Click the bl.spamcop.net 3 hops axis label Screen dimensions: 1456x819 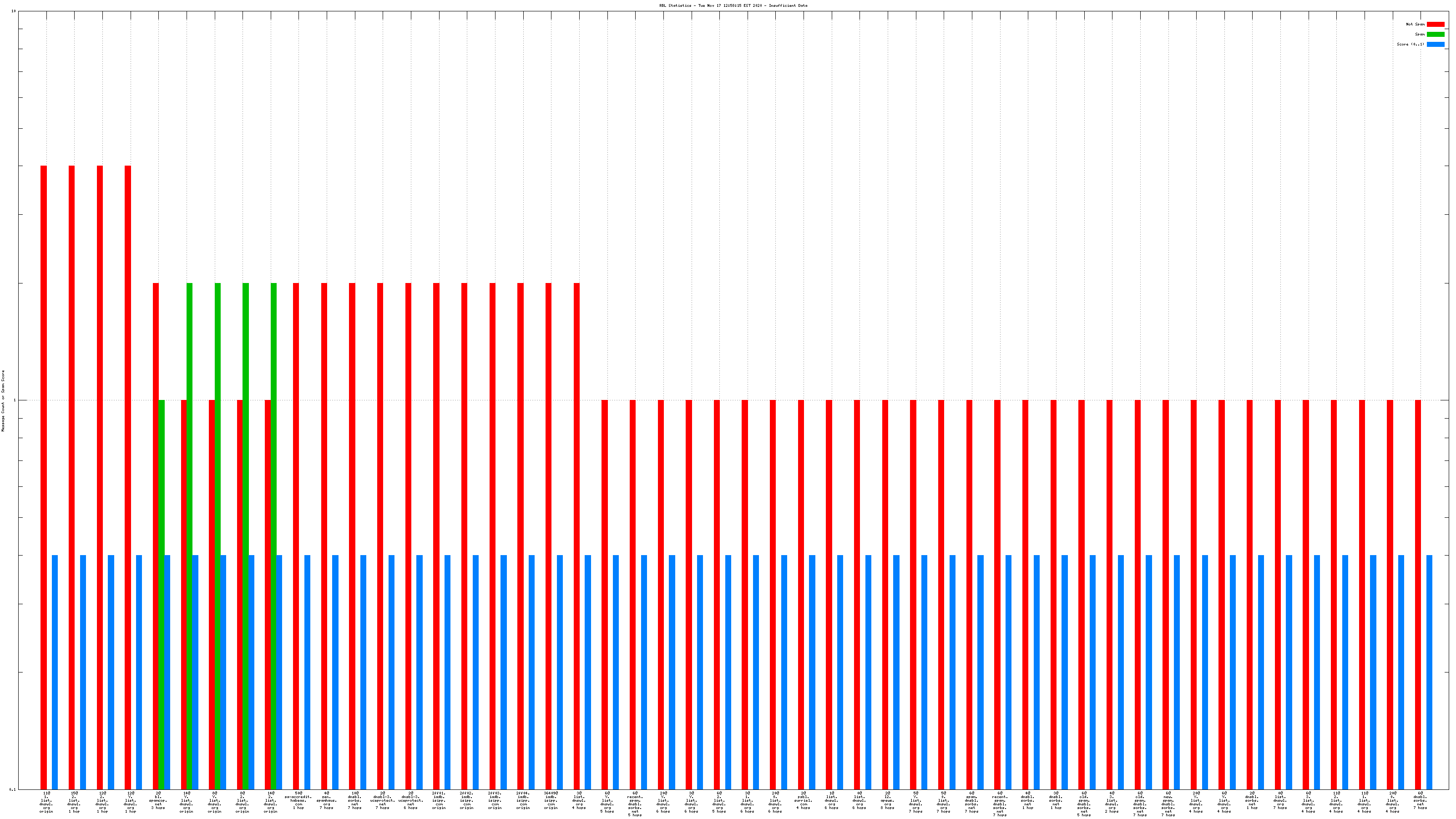[158, 801]
